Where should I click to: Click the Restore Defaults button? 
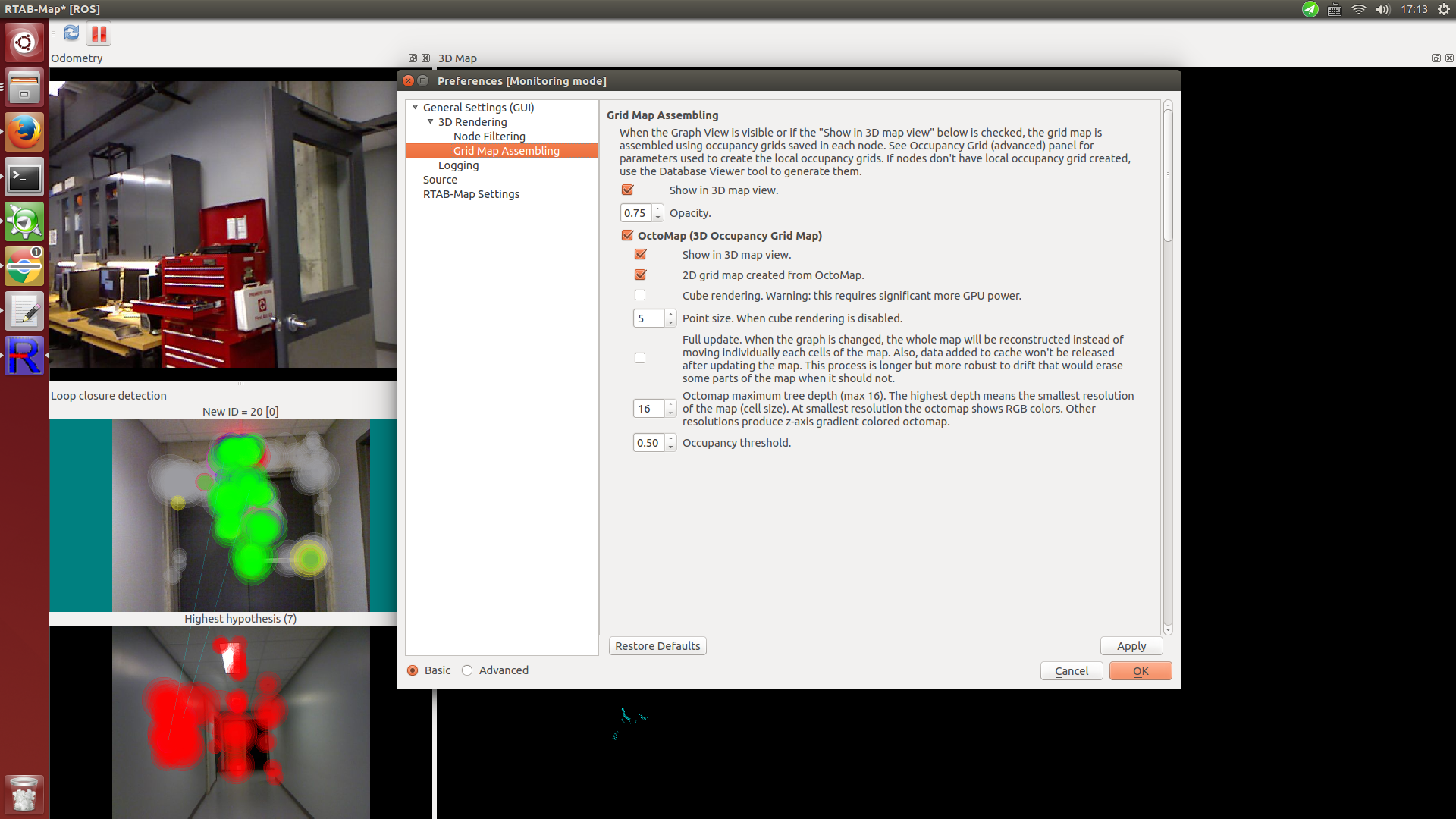click(x=657, y=646)
